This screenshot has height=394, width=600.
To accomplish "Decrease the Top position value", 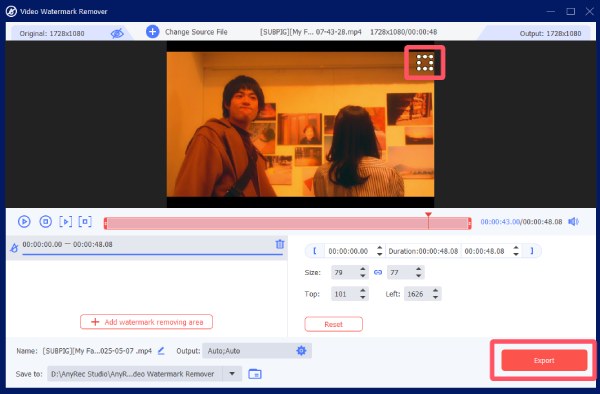I will [x=363, y=297].
